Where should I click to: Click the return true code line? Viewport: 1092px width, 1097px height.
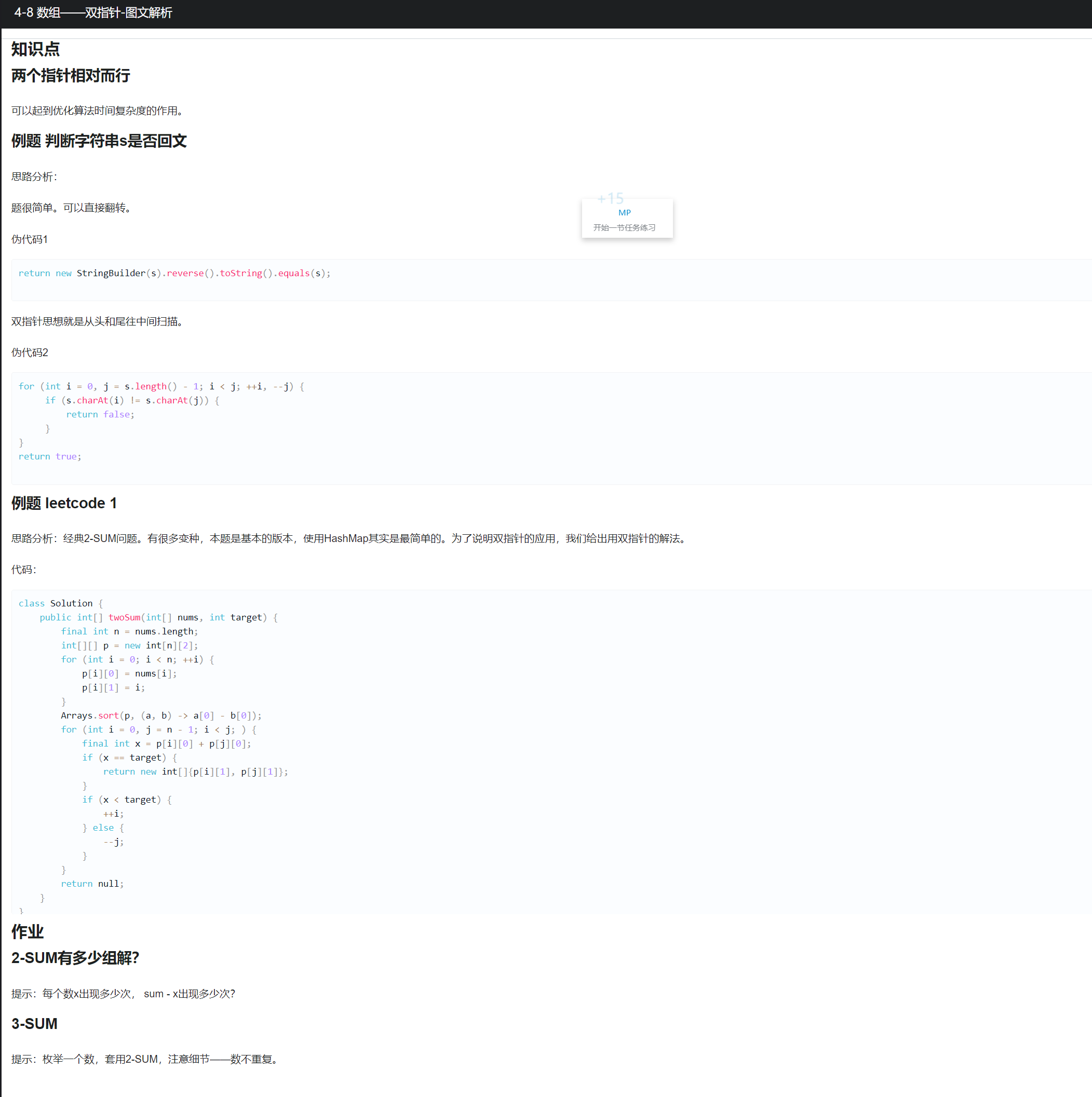coord(50,456)
